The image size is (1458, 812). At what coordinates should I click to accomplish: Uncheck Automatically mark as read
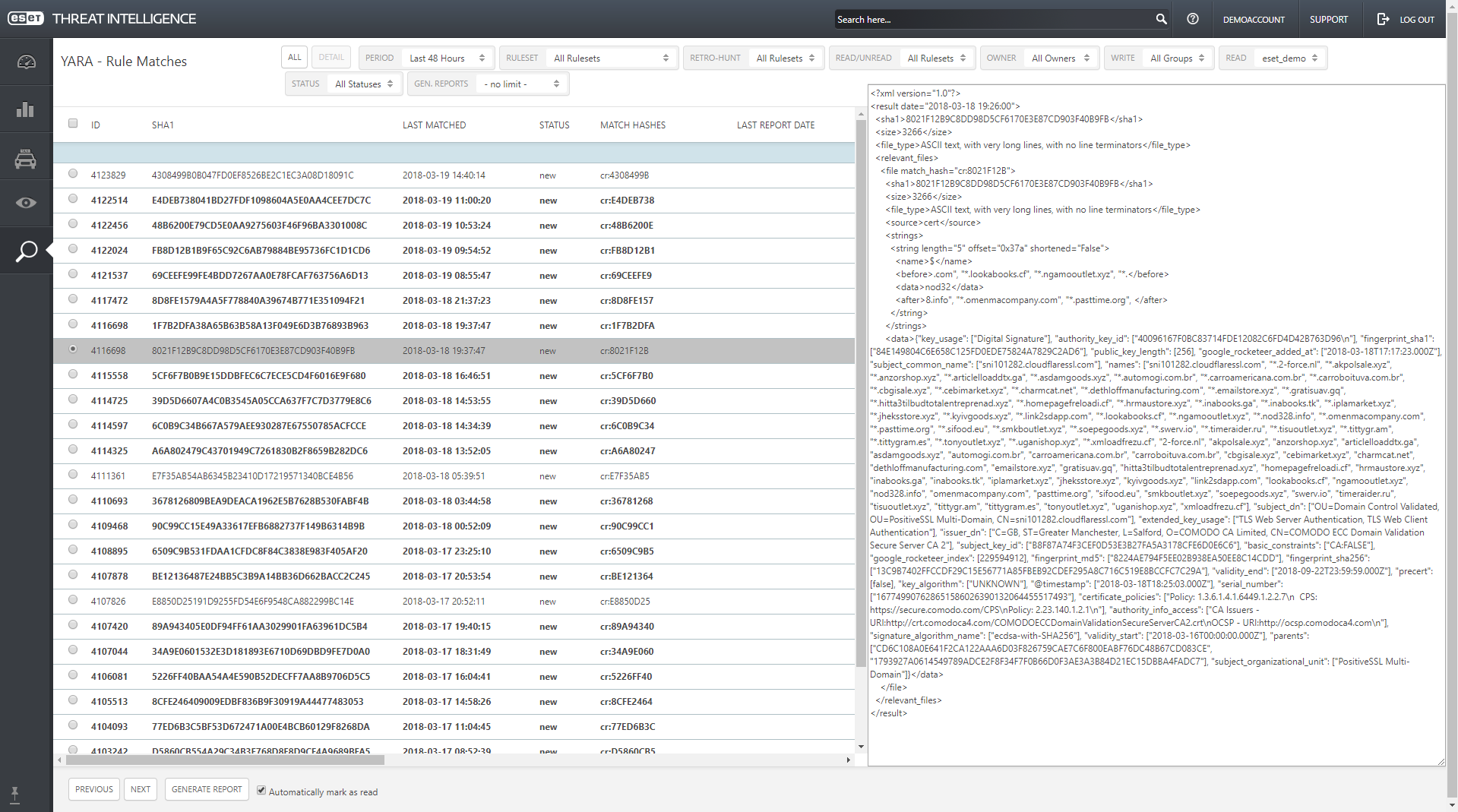click(261, 791)
